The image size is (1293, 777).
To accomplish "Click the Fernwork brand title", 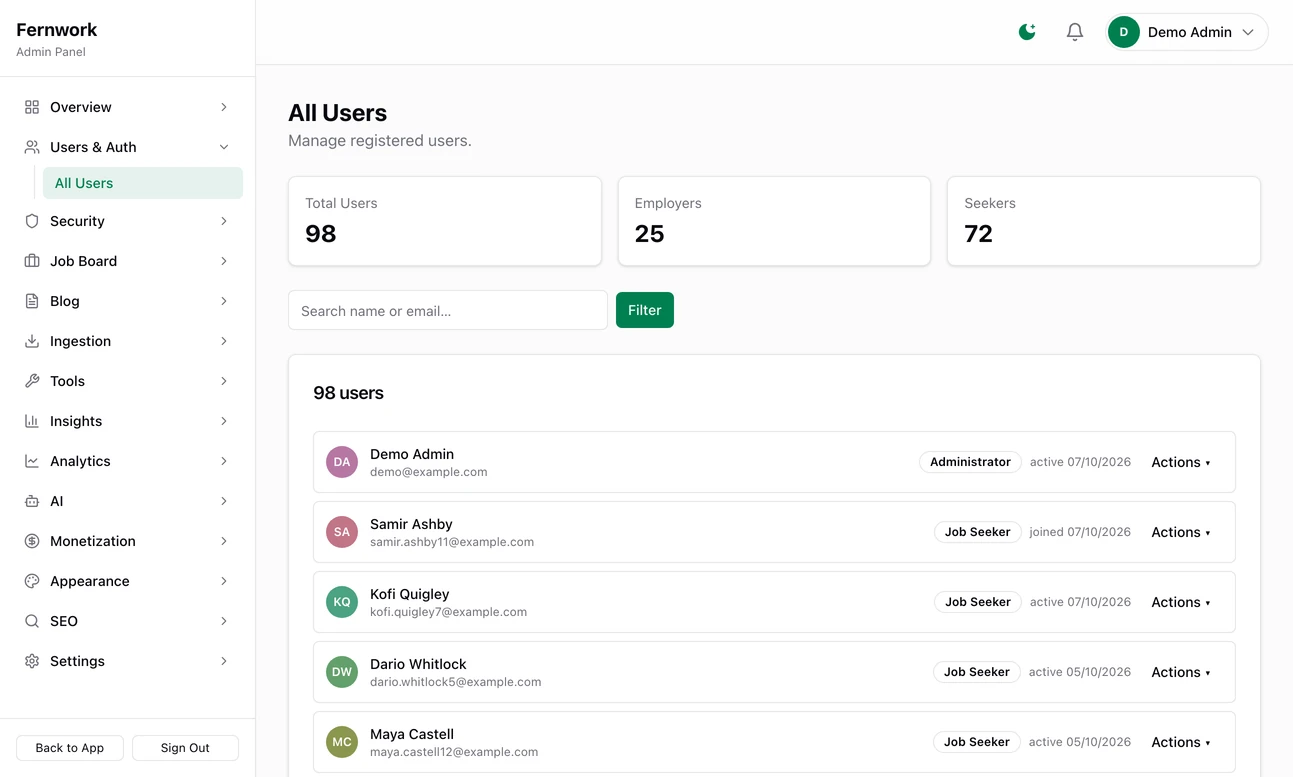I will (x=57, y=30).
